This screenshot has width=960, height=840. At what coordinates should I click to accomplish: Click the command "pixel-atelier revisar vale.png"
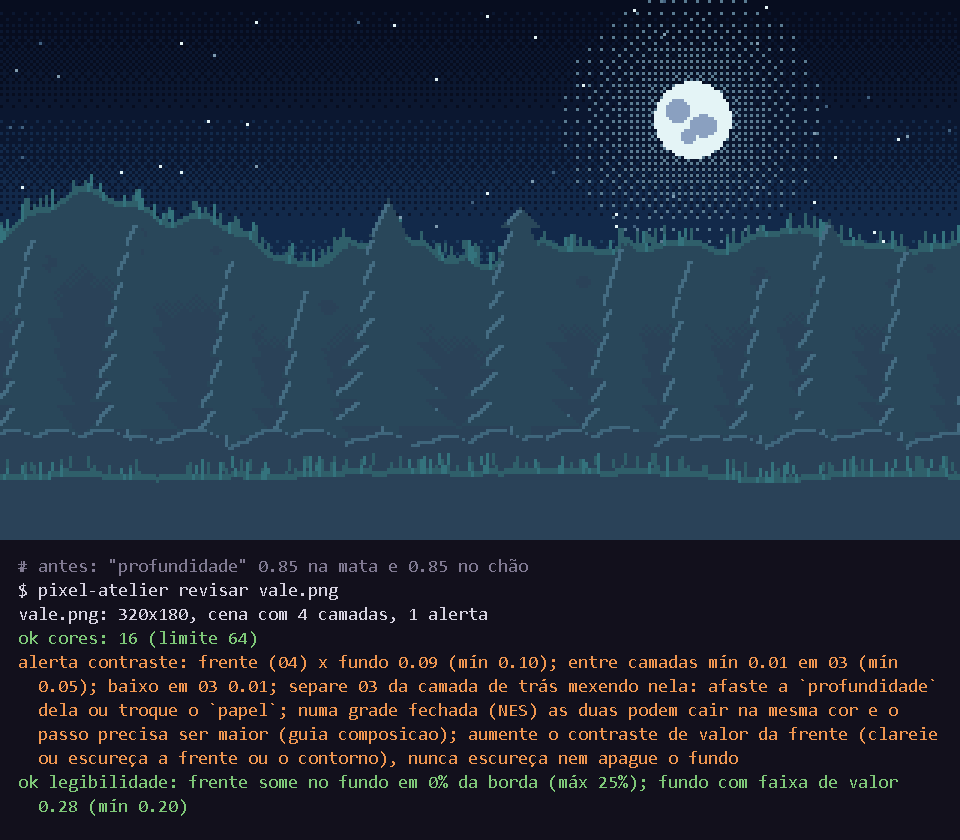pos(188,590)
